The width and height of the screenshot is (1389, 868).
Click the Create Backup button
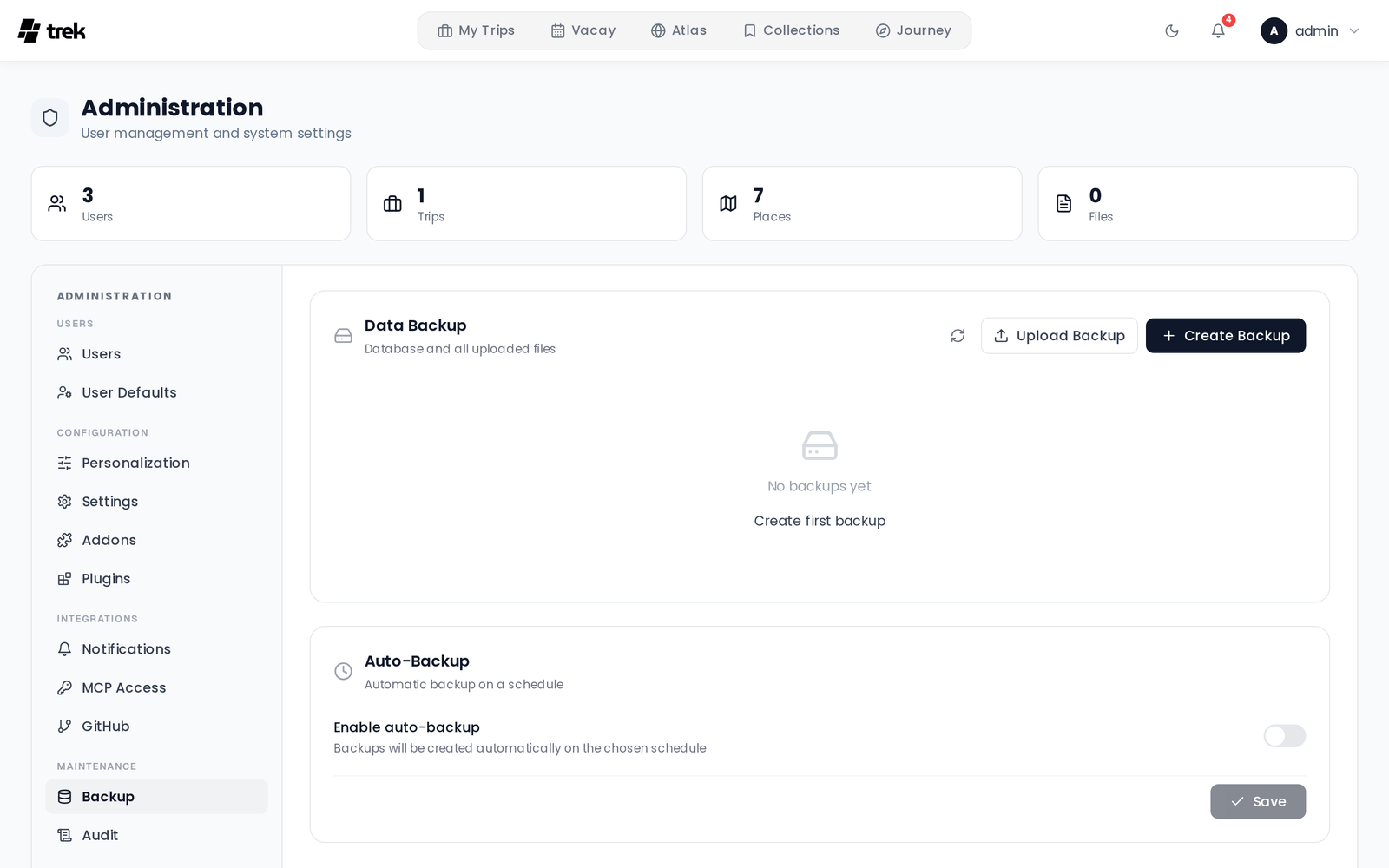coord(1225,336)
